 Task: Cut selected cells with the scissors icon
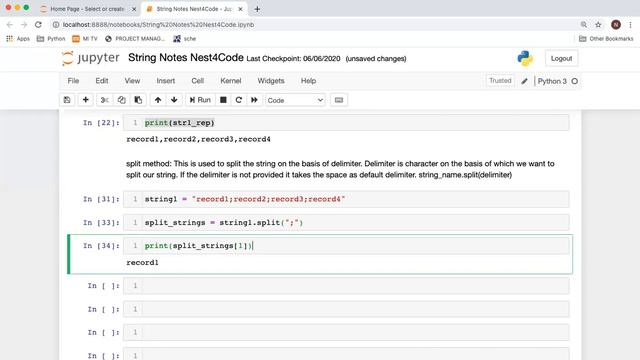pyautogui.click(x=104, y=100)
